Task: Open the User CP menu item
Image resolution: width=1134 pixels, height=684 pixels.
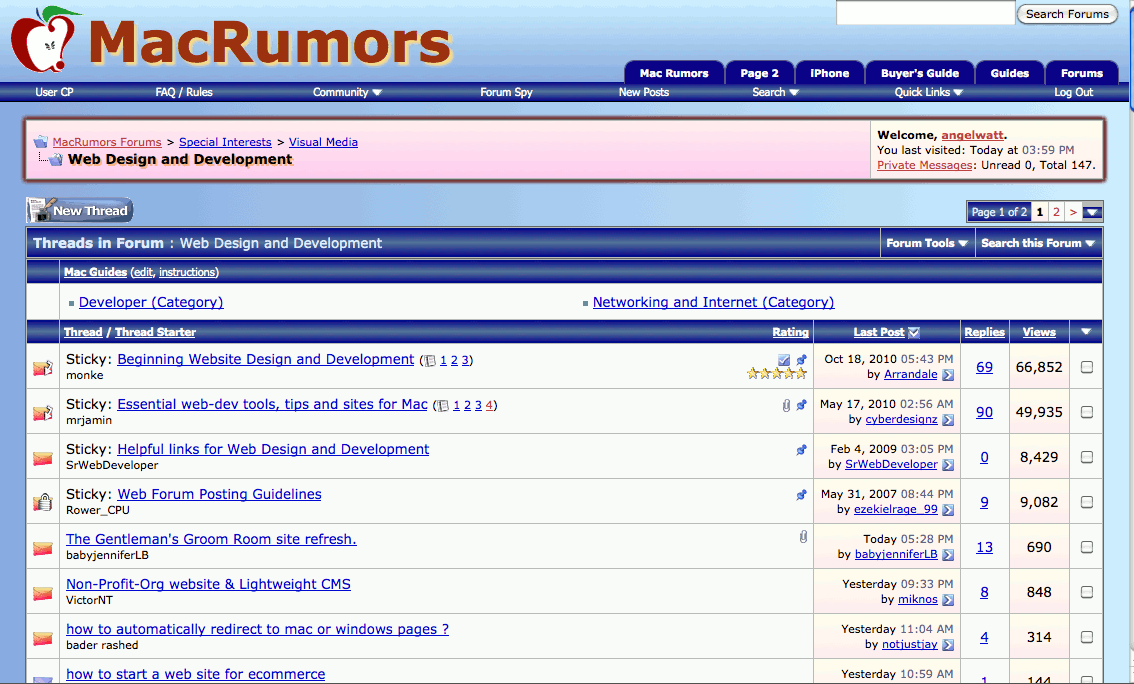Action: [x=54, y=92]
